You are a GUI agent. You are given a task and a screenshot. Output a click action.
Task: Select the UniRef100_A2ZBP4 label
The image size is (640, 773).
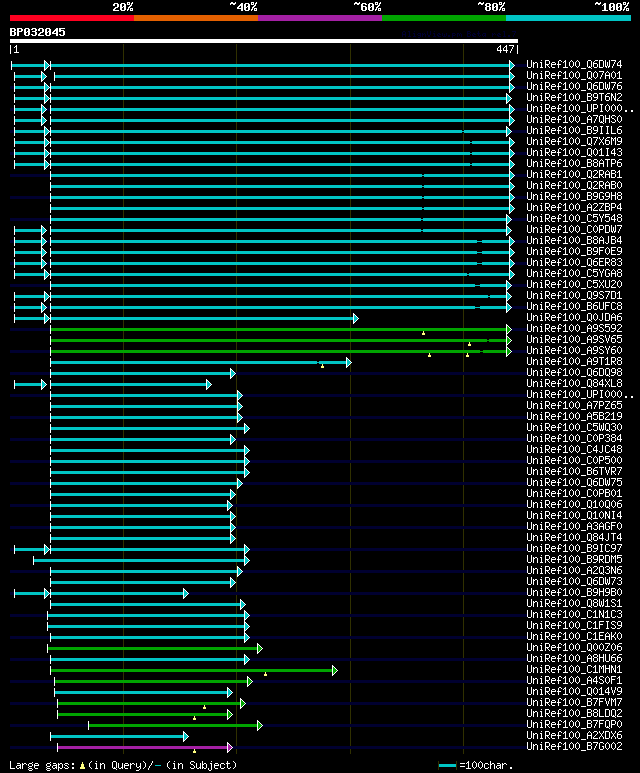574,208
